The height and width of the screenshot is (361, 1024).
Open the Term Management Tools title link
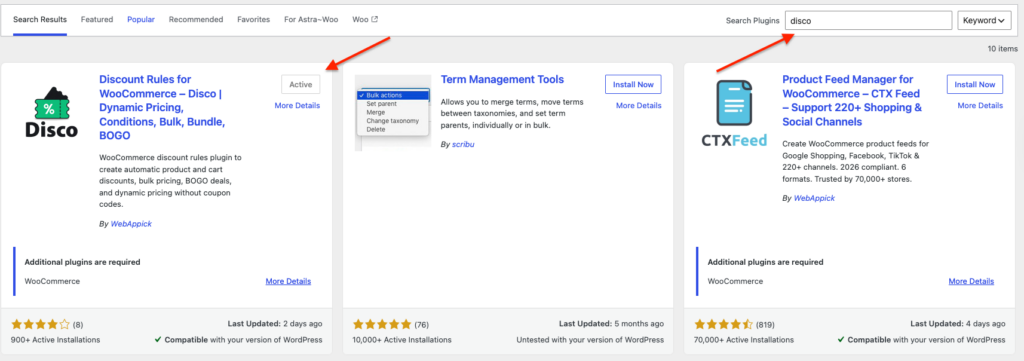click(x=502, y=80)
